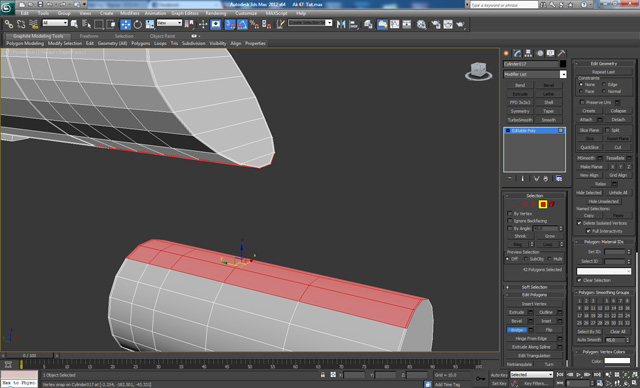
Task: Toggle the Angle Snap icon
Action: 242,24
